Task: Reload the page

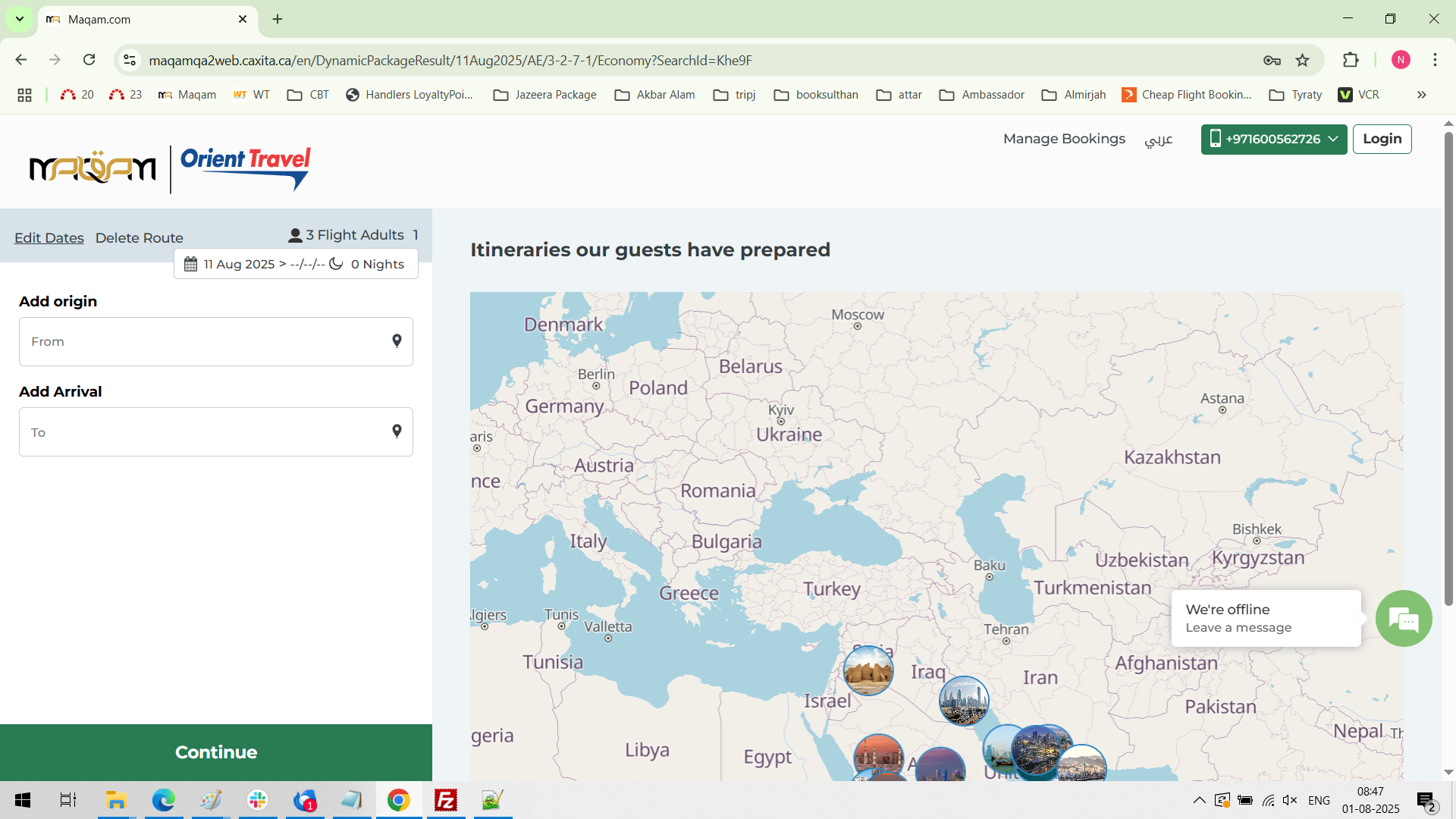Action: (89, 60)
